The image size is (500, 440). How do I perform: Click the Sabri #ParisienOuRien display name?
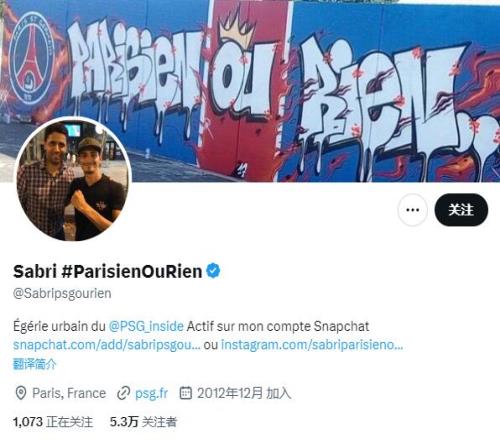(107, 271)
